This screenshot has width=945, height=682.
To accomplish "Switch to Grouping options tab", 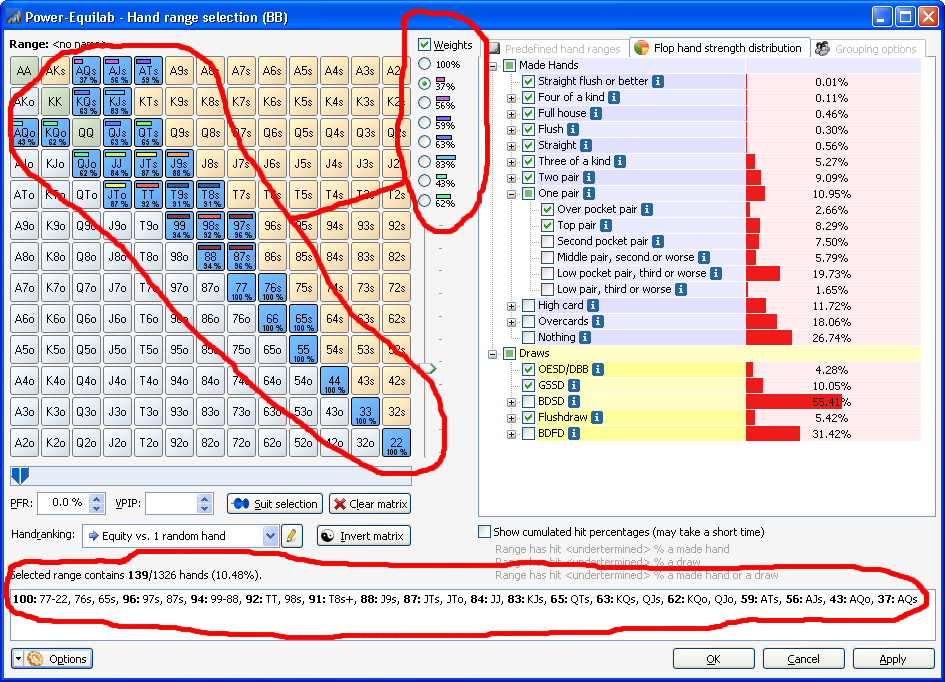I will pyautogui.click(x=867, y=49).
